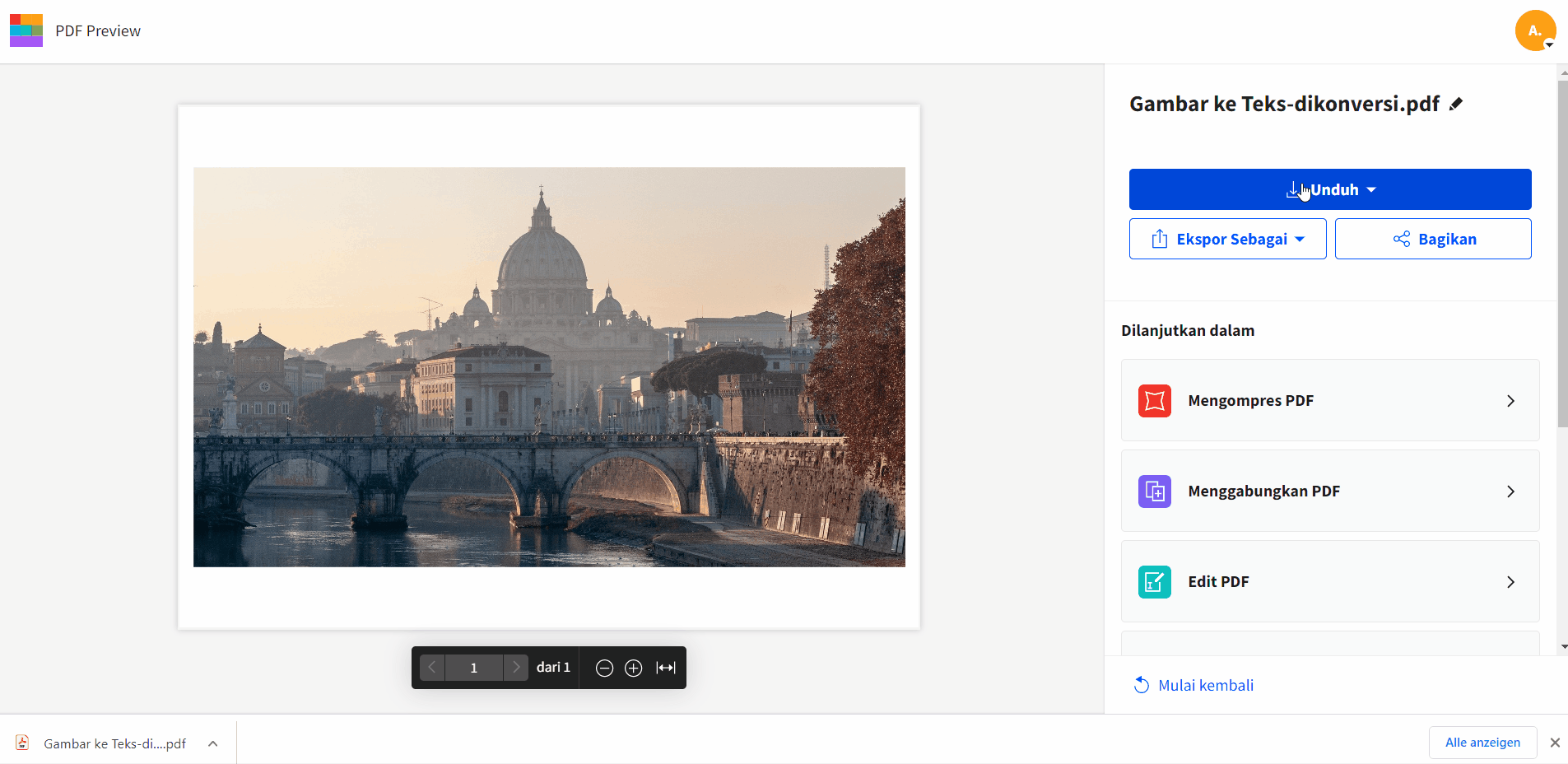The height and width of the screenshot is (764, 1568).
Task: Click the PDF Preview home link
Action: pos(97,30)
